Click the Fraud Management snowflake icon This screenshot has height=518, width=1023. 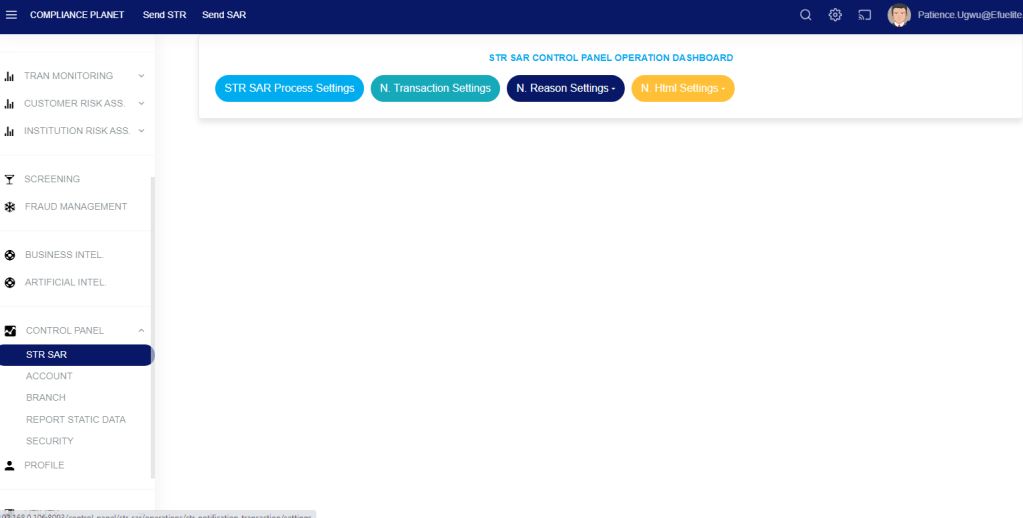click(x=10, y=207)
